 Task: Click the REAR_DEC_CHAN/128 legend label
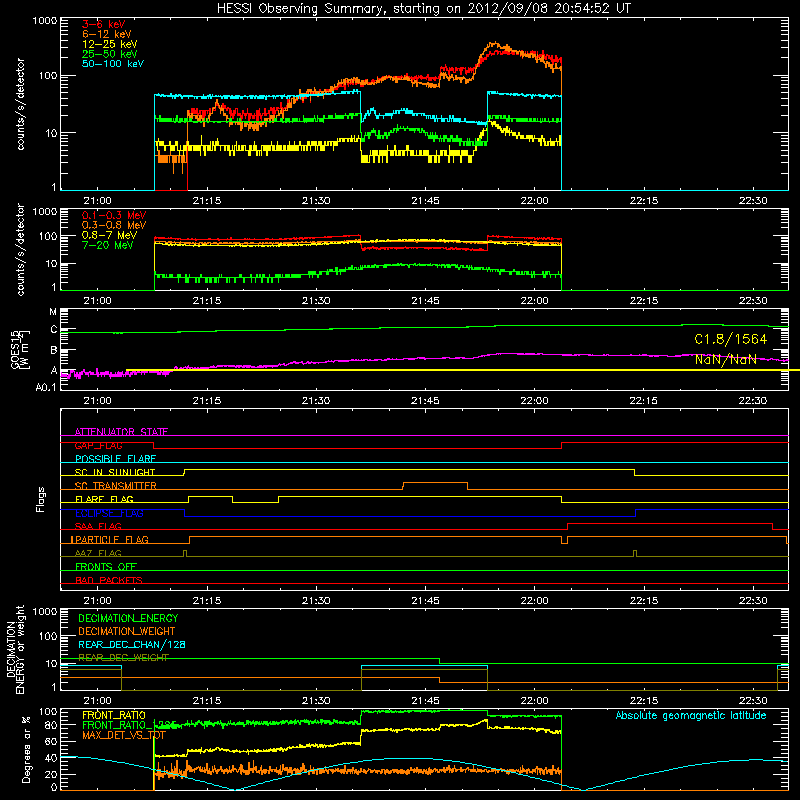pos(132,644)
